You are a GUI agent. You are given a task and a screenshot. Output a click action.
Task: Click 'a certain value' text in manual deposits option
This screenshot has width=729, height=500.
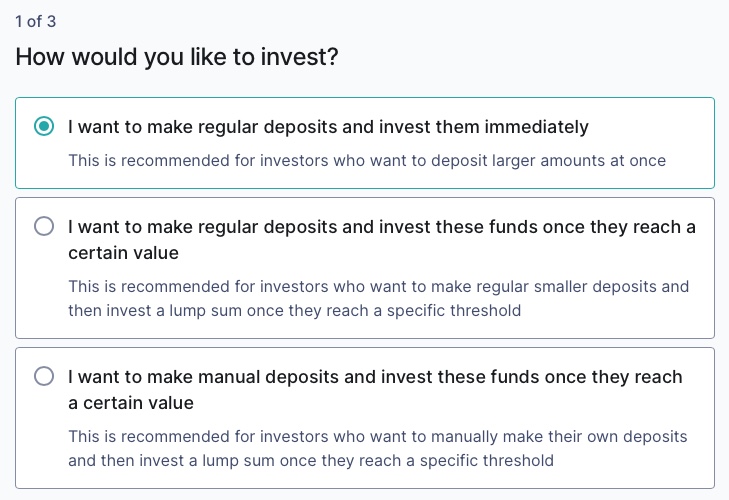tap(130, 403)
